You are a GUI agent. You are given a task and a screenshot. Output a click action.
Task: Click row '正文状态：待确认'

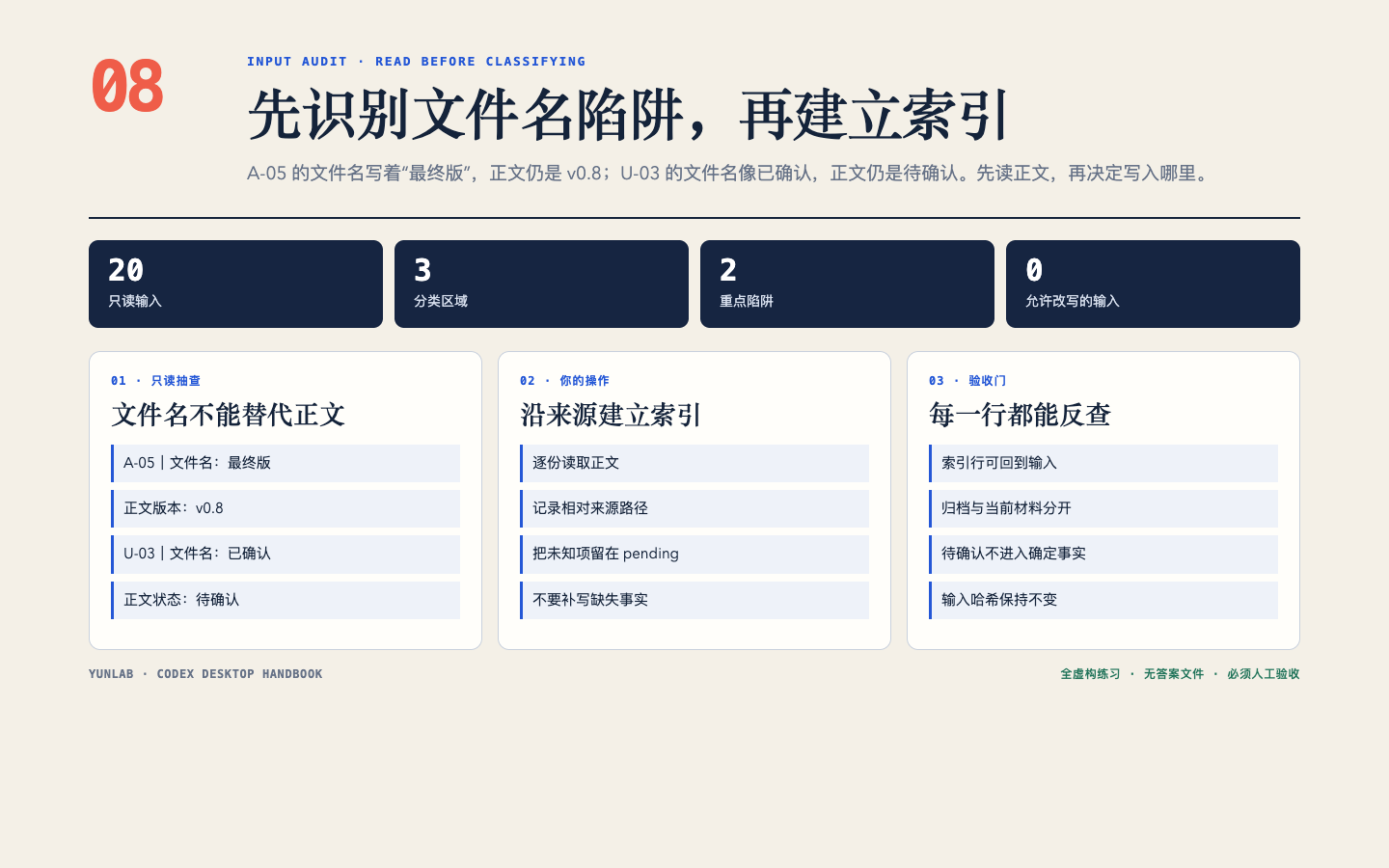coord(286,600)
